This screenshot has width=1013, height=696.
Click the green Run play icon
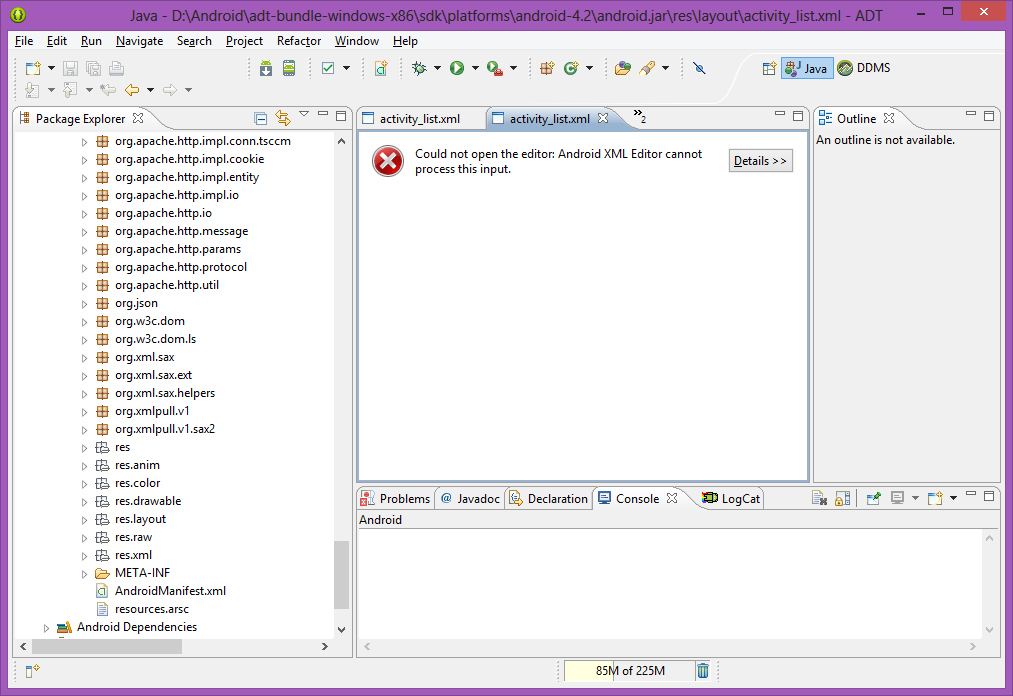[457, 68]
